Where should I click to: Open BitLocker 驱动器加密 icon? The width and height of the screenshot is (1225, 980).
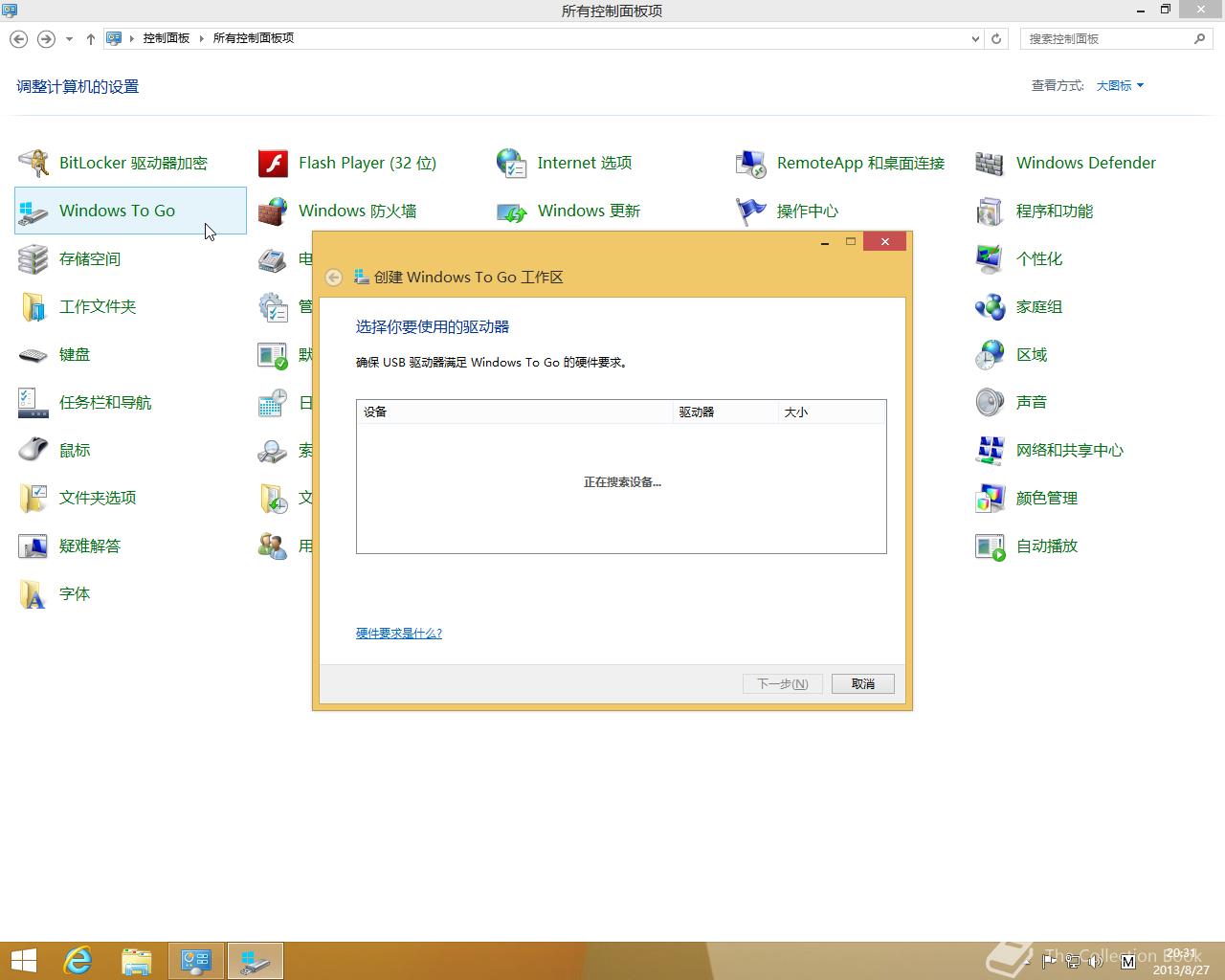point(33,163)
